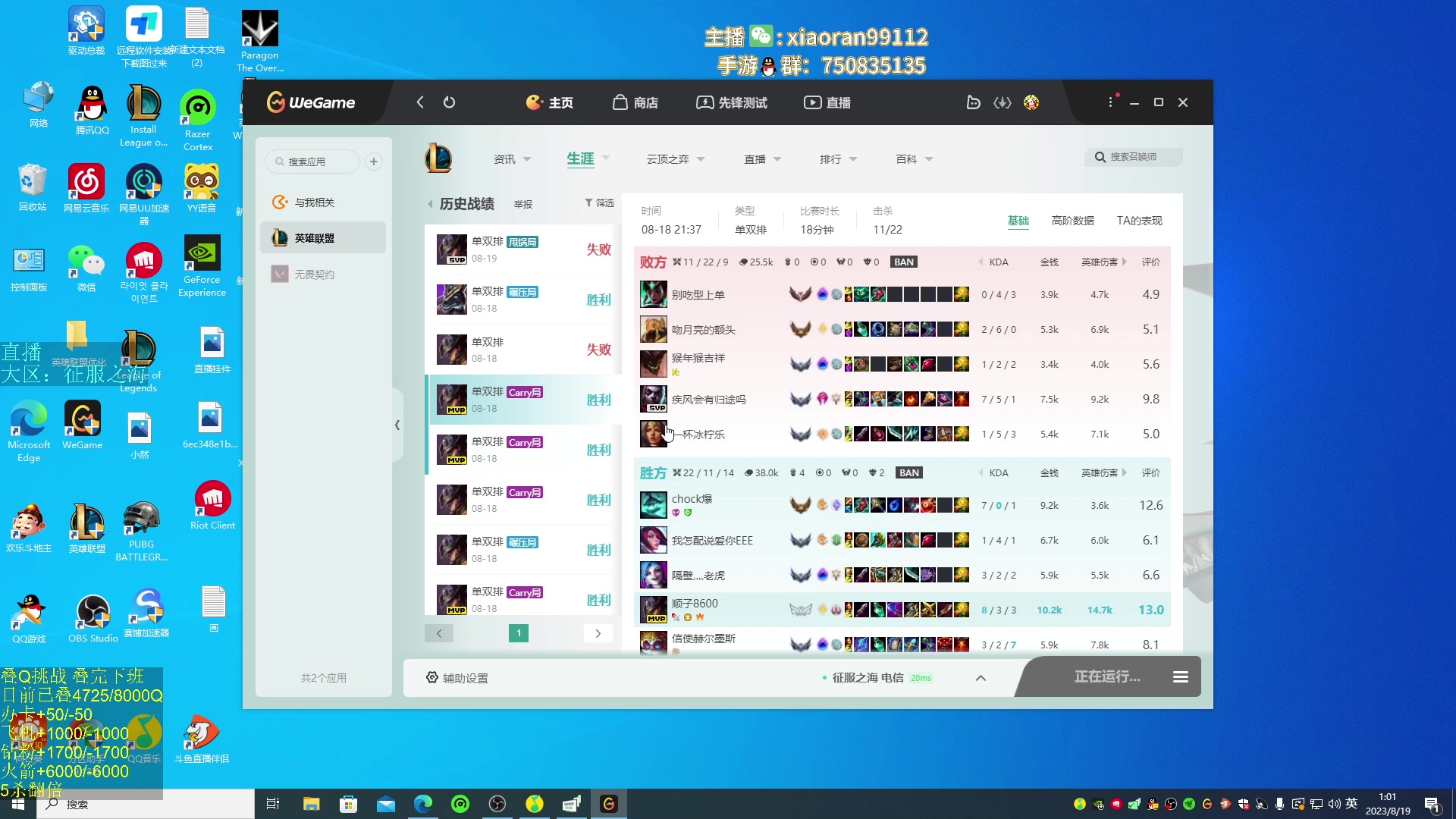Open 腾讯QQ from the desktop
The width and height of the screenshot is (1456, 819).
tap(92, 111)
